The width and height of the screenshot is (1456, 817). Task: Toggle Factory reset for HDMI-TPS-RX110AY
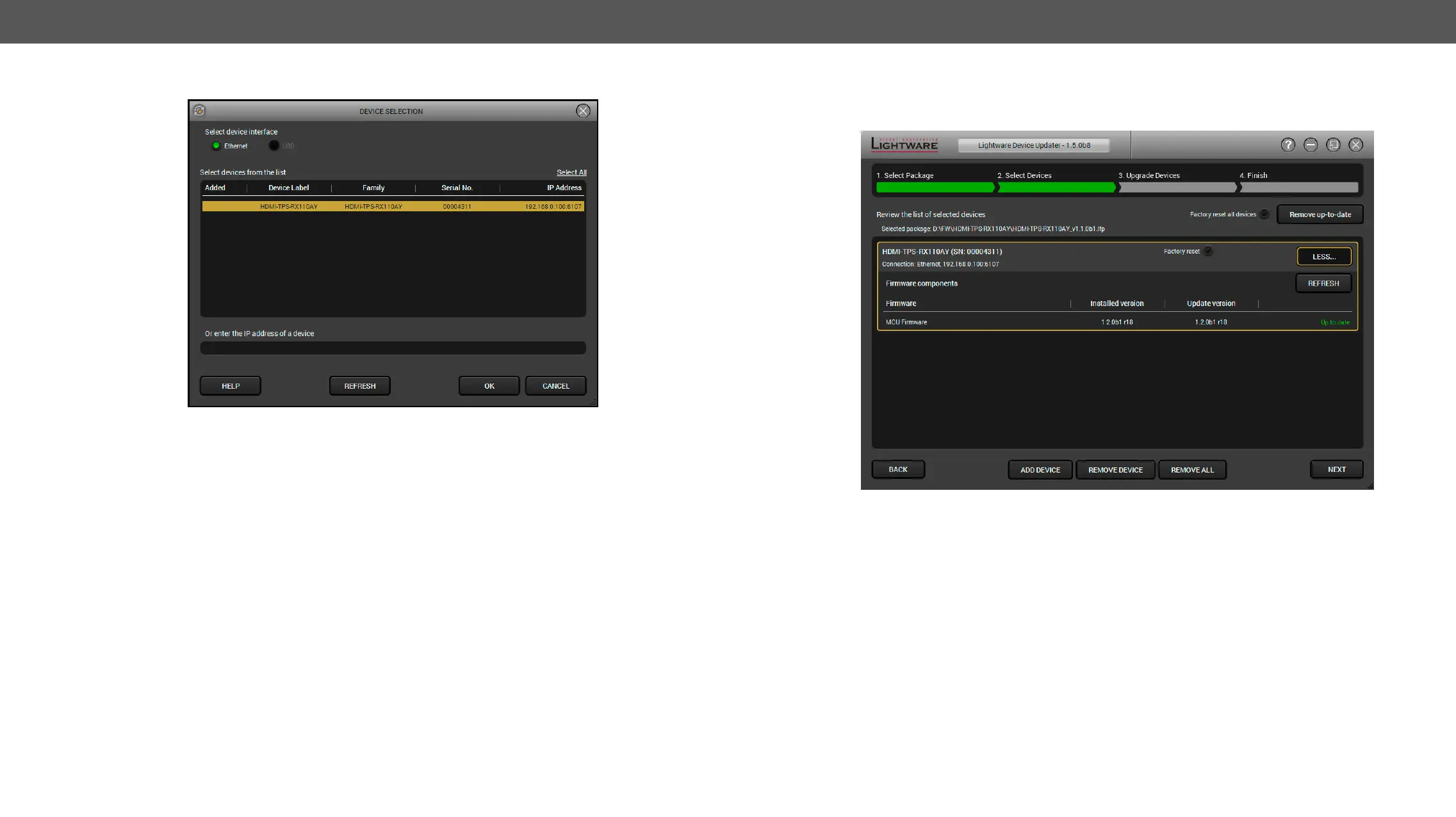coord(1208,251)
